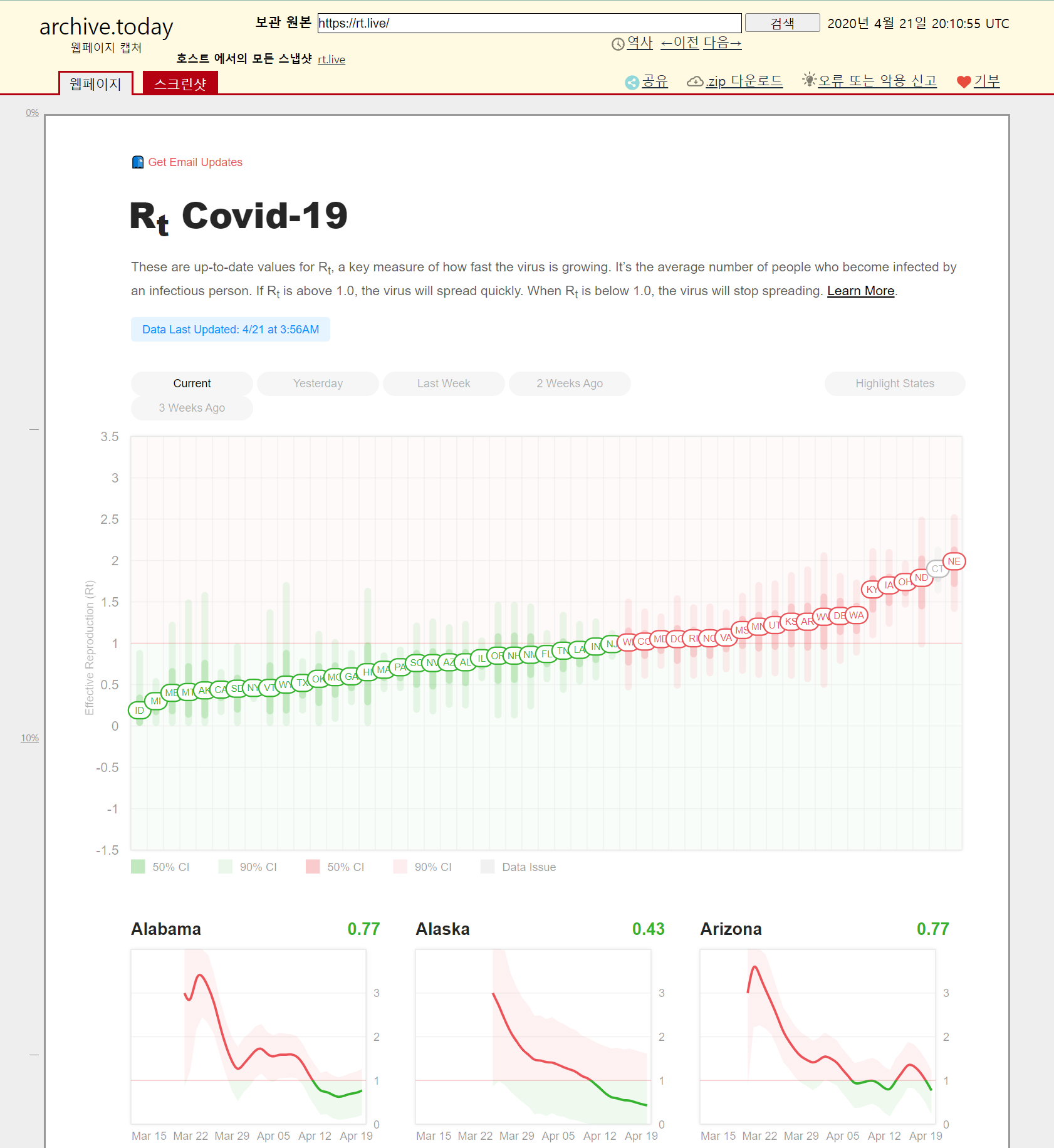Switch chart to Yesterday view
The image size is (1054, 1148).
(x=318, y=384)
